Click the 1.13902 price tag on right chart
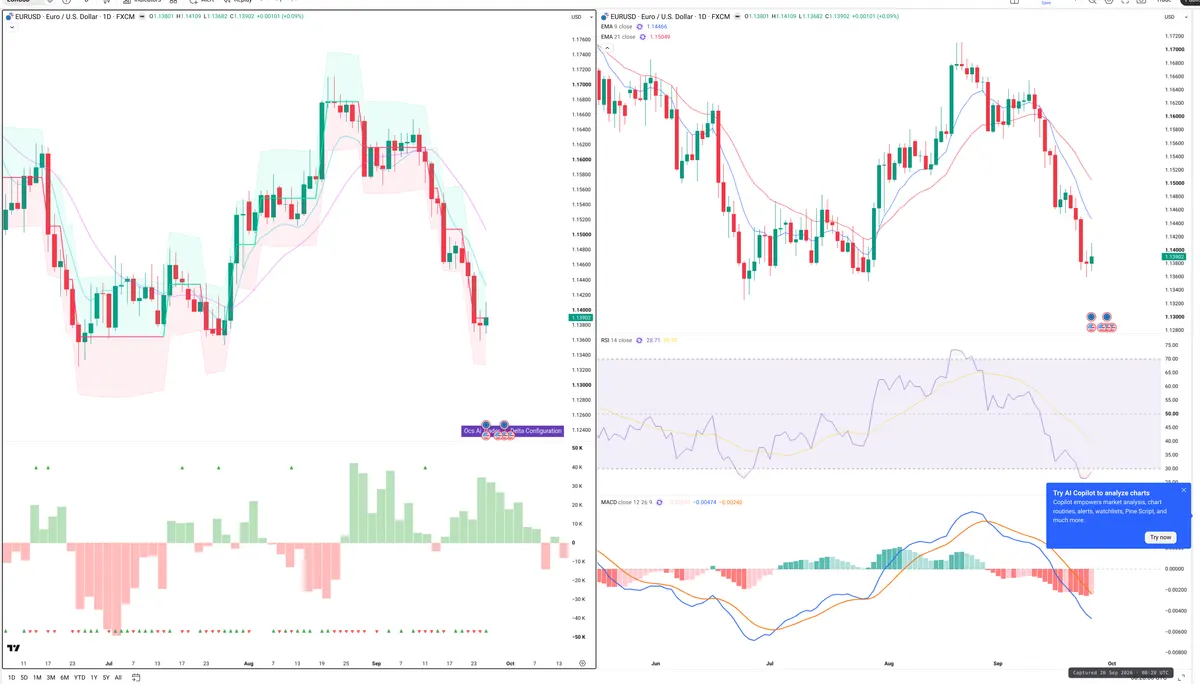This screenshot has height=684, width=1200. (x=1174, y=257)
